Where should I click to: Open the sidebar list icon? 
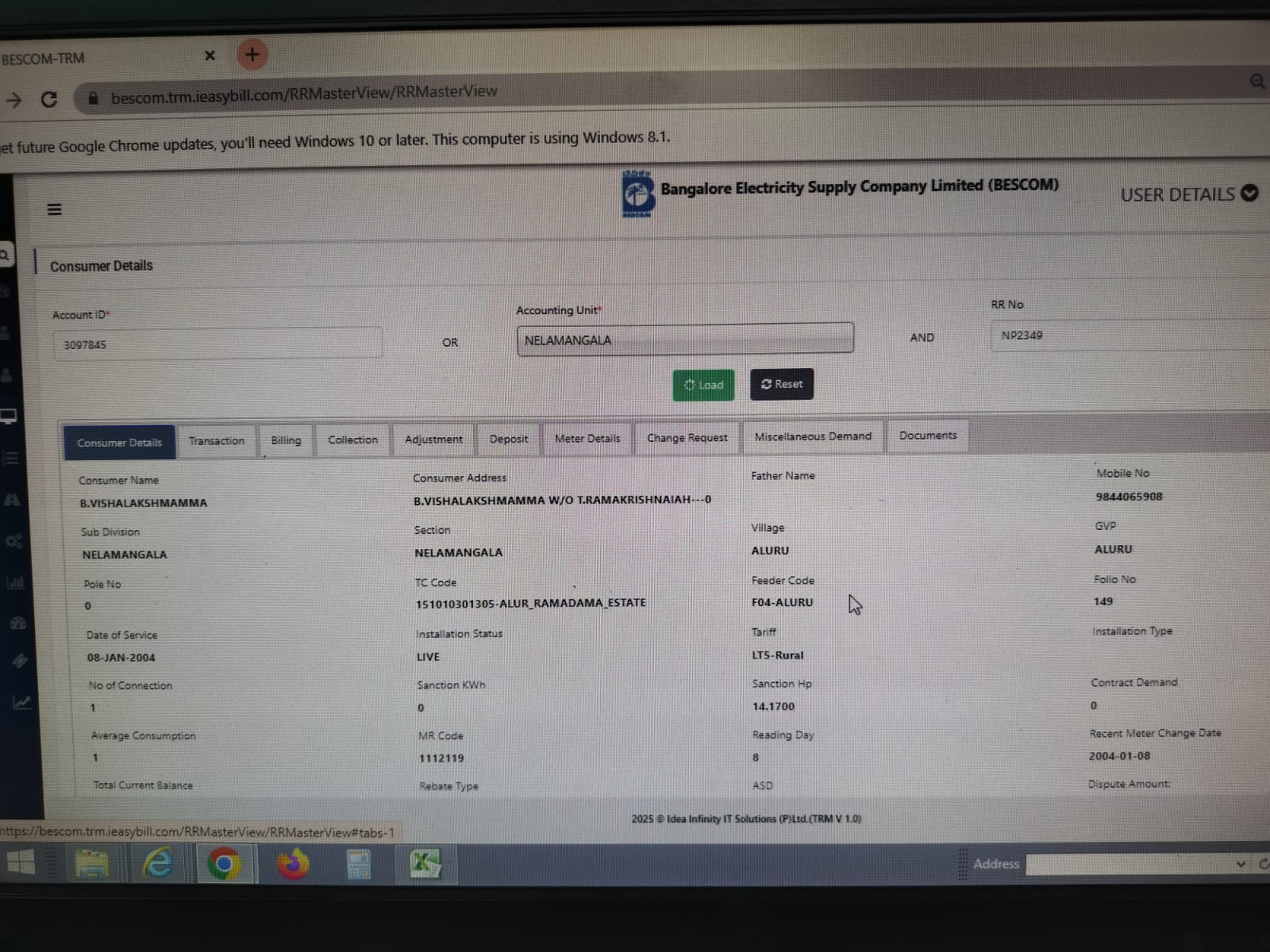11,458
